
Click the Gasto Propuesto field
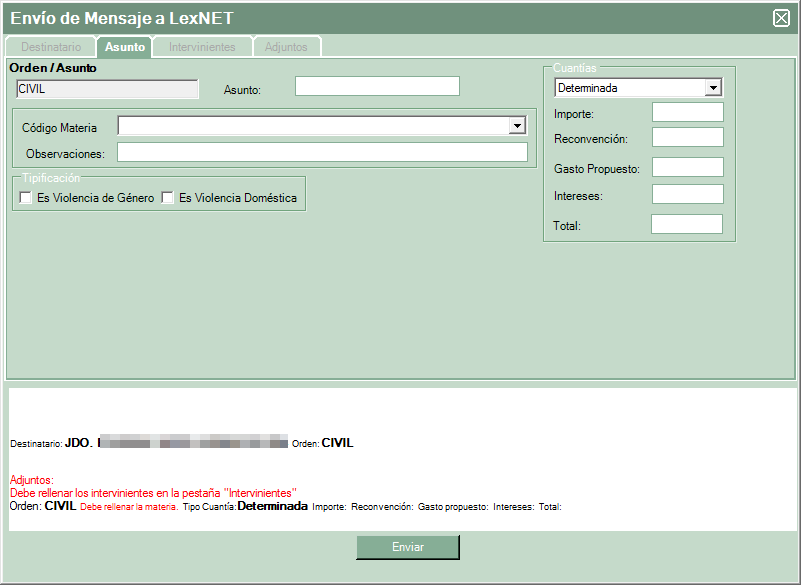click(x=687, y=167)
